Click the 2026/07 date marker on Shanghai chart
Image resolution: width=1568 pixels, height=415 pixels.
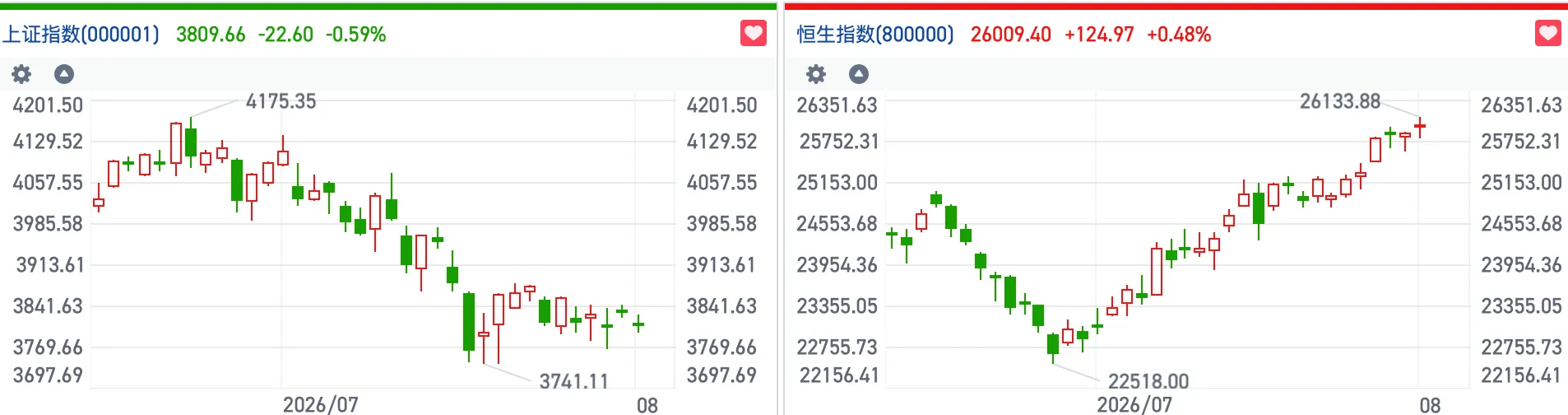[321, 404]
